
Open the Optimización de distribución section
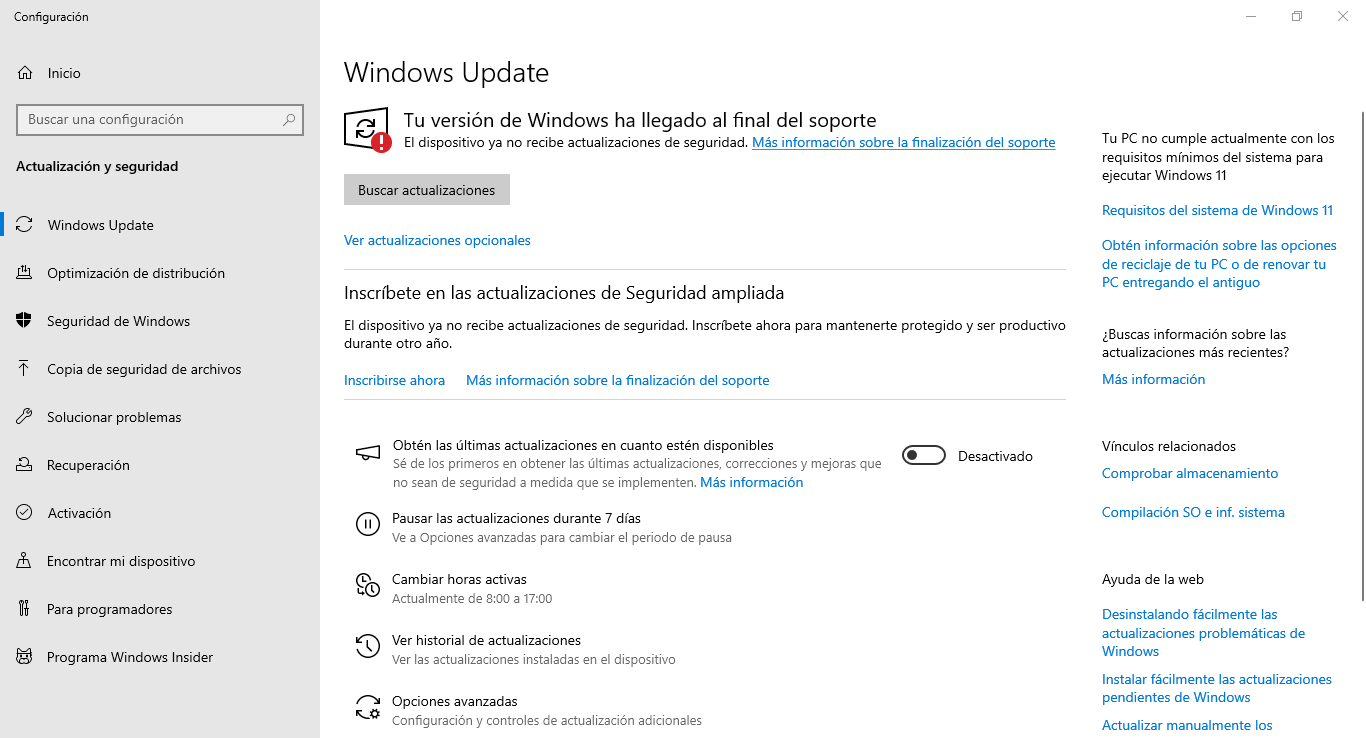(160, 273)
